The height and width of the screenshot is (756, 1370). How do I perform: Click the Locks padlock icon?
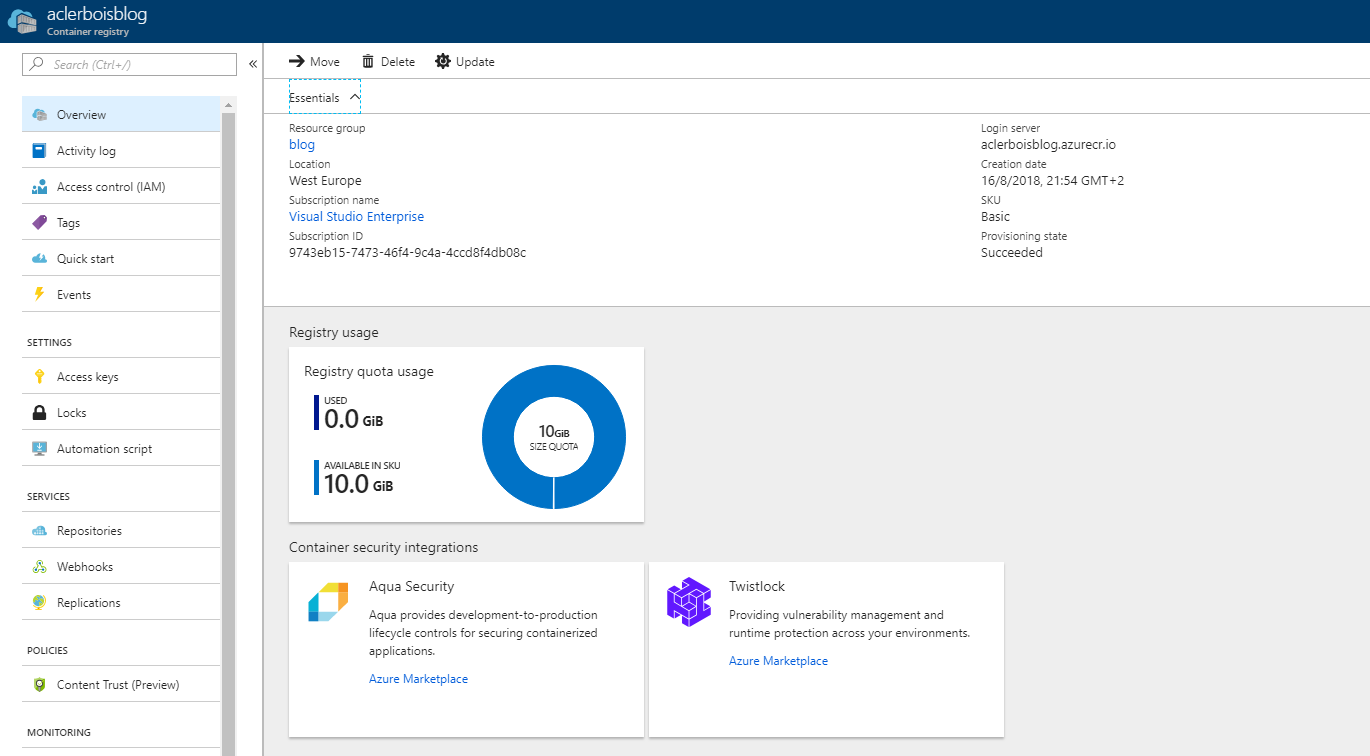point(39,413)
